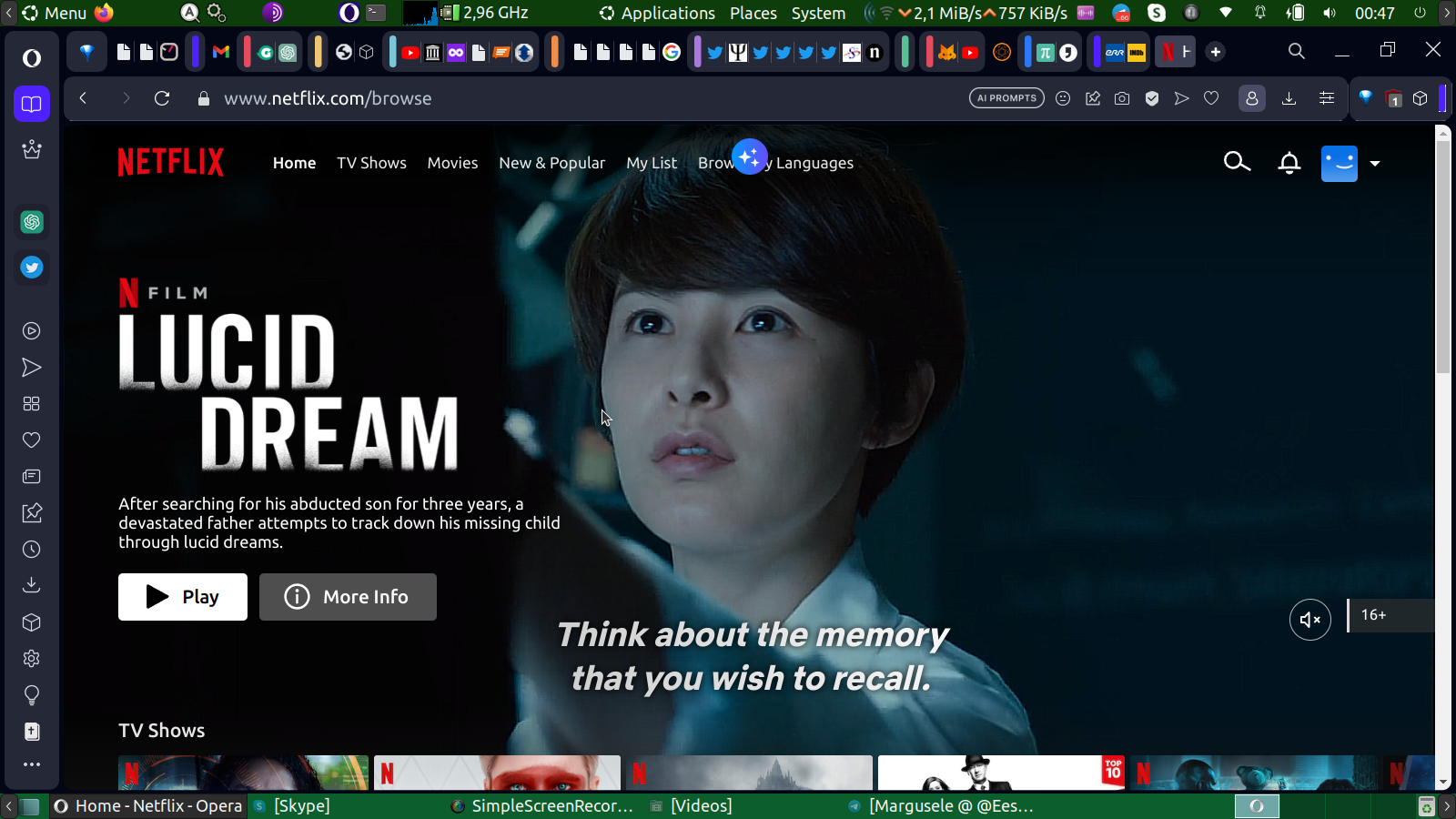Open More Info for Lucid Dream
Viewport: 1456px width, 819px height.
tap(348, 597)
